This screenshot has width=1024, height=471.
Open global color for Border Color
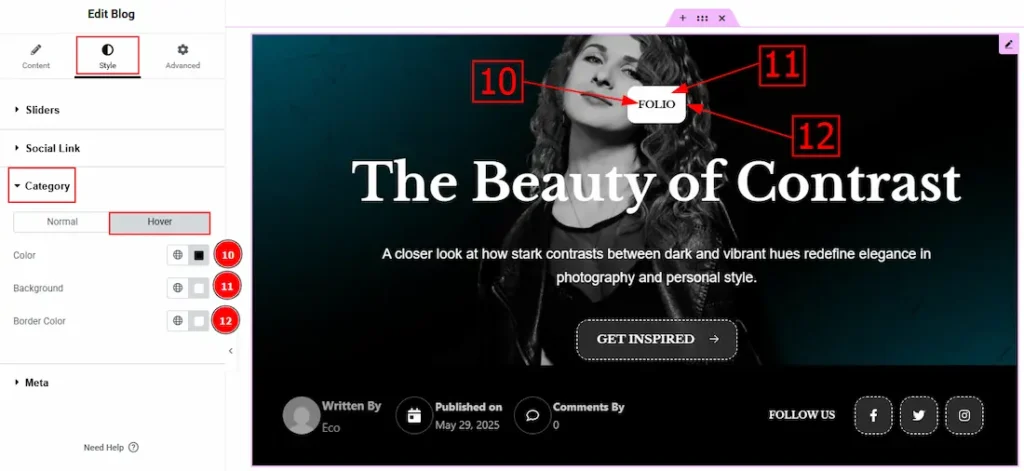[178, 321]
